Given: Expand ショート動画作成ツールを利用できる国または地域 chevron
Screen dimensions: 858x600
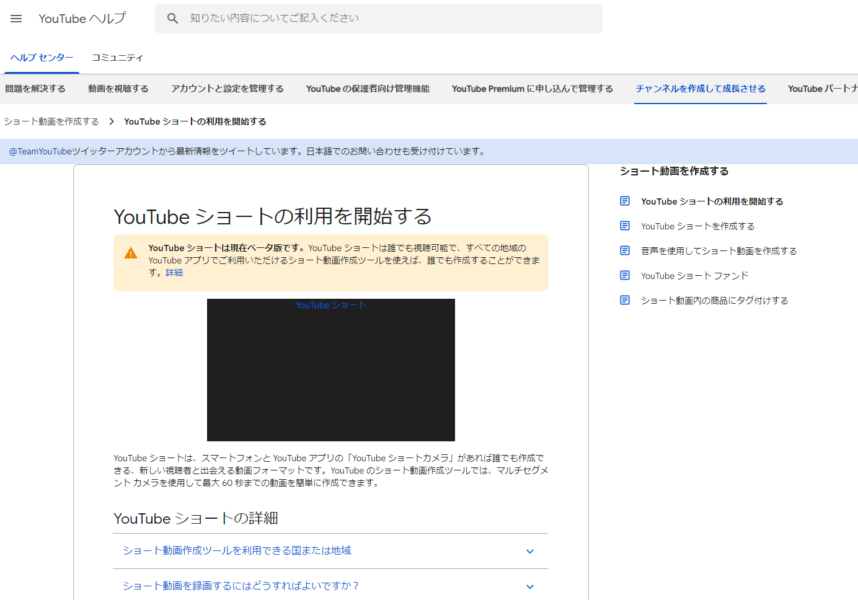Looking at the screenshot, I should coord(530,551).
